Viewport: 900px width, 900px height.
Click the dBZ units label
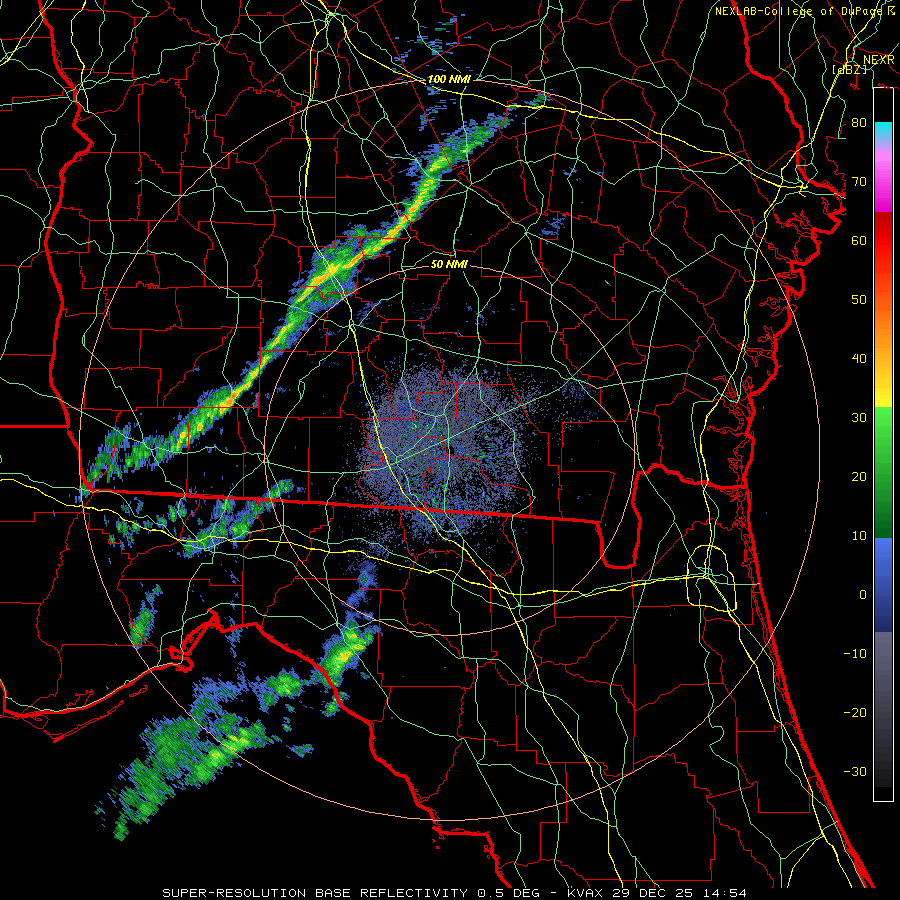[849, 69]
